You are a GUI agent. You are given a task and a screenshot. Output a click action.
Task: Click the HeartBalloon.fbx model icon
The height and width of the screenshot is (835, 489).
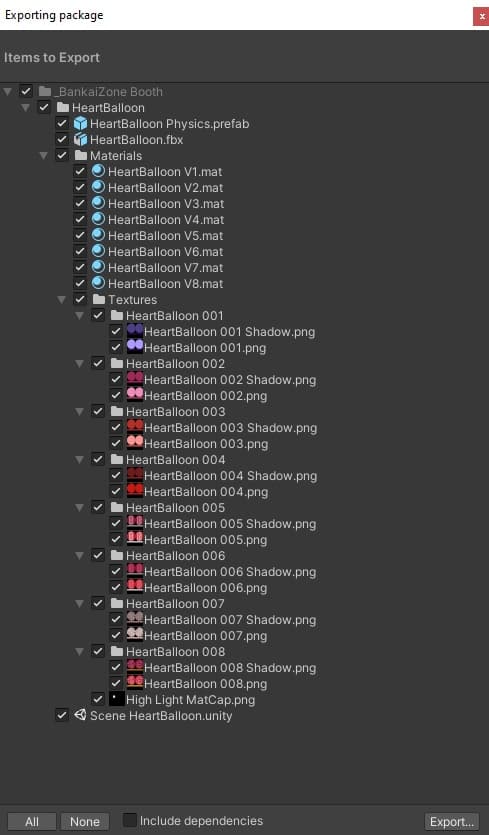pyautogui.click(x=80, y=140)
